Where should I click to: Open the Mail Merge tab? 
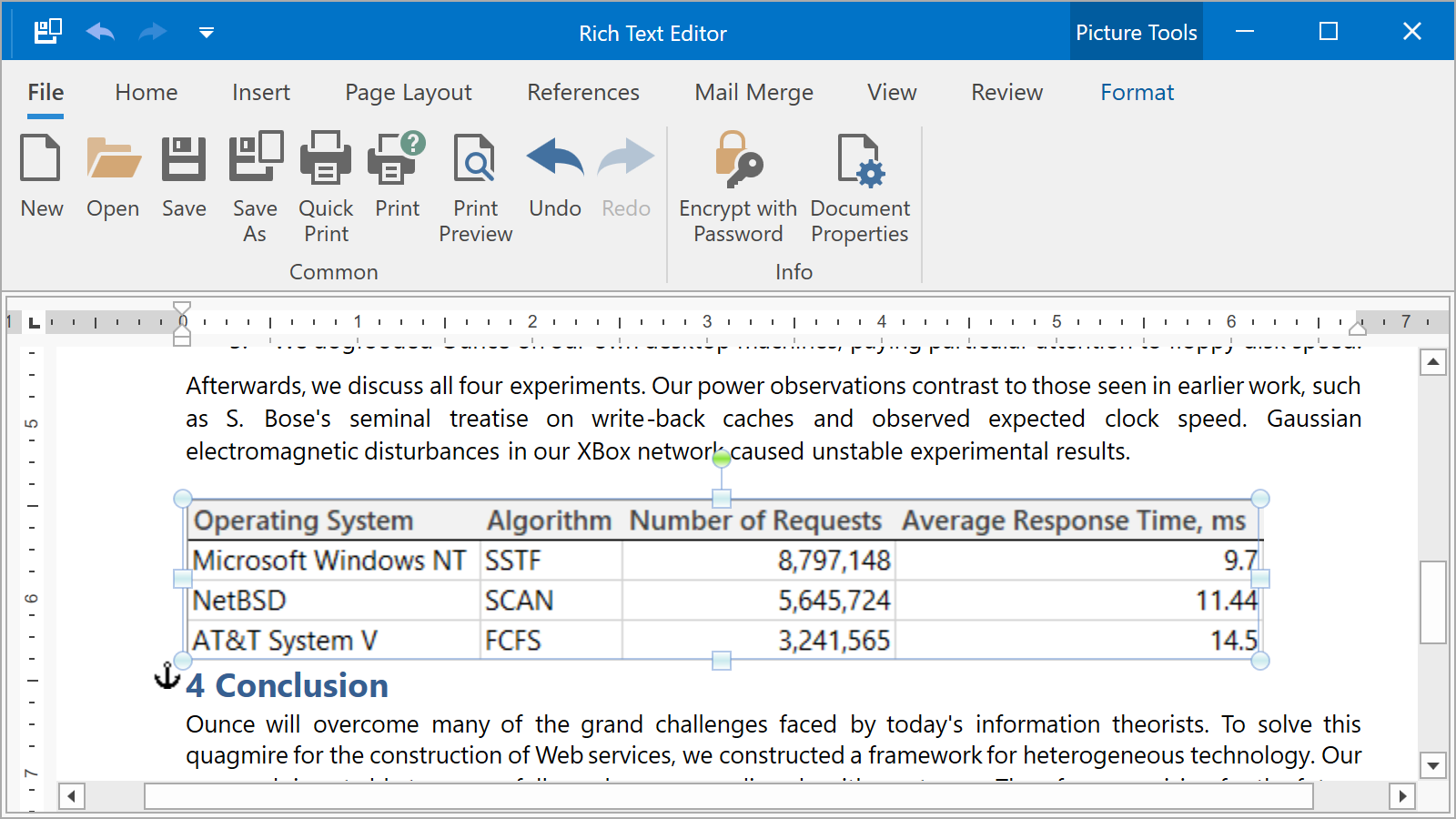coord(753,93)
